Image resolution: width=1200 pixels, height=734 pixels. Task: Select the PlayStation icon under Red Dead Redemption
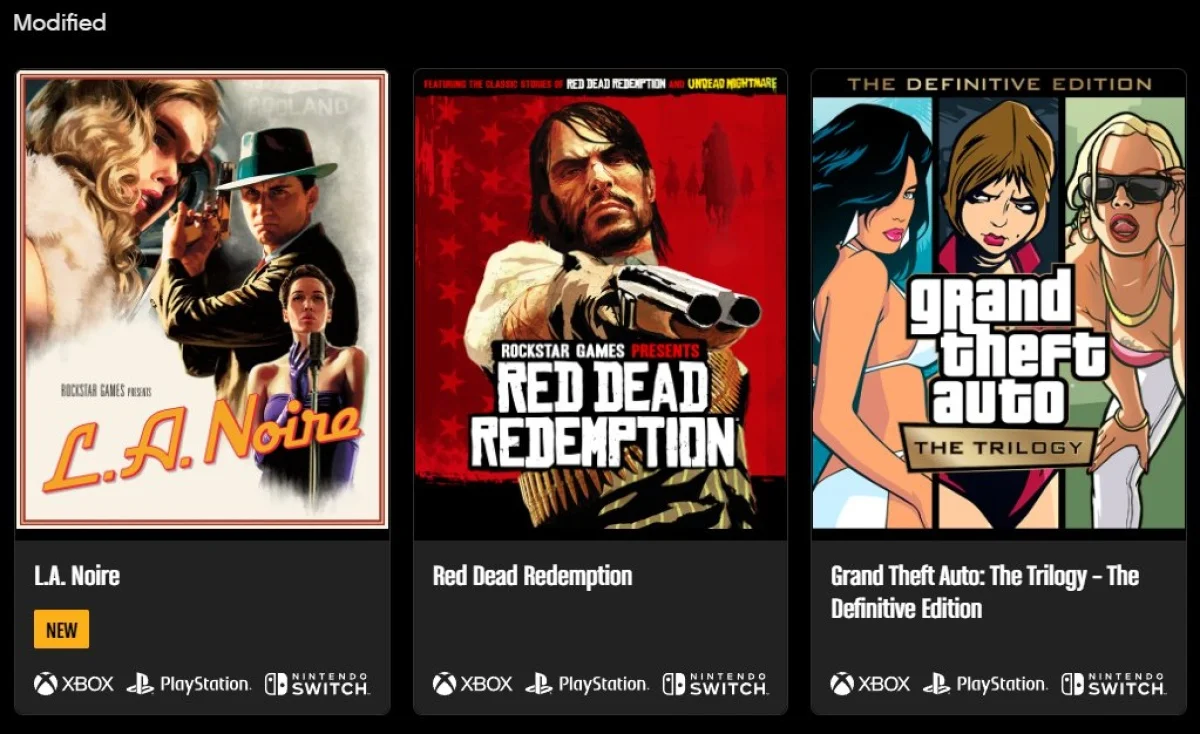(589, 684)
